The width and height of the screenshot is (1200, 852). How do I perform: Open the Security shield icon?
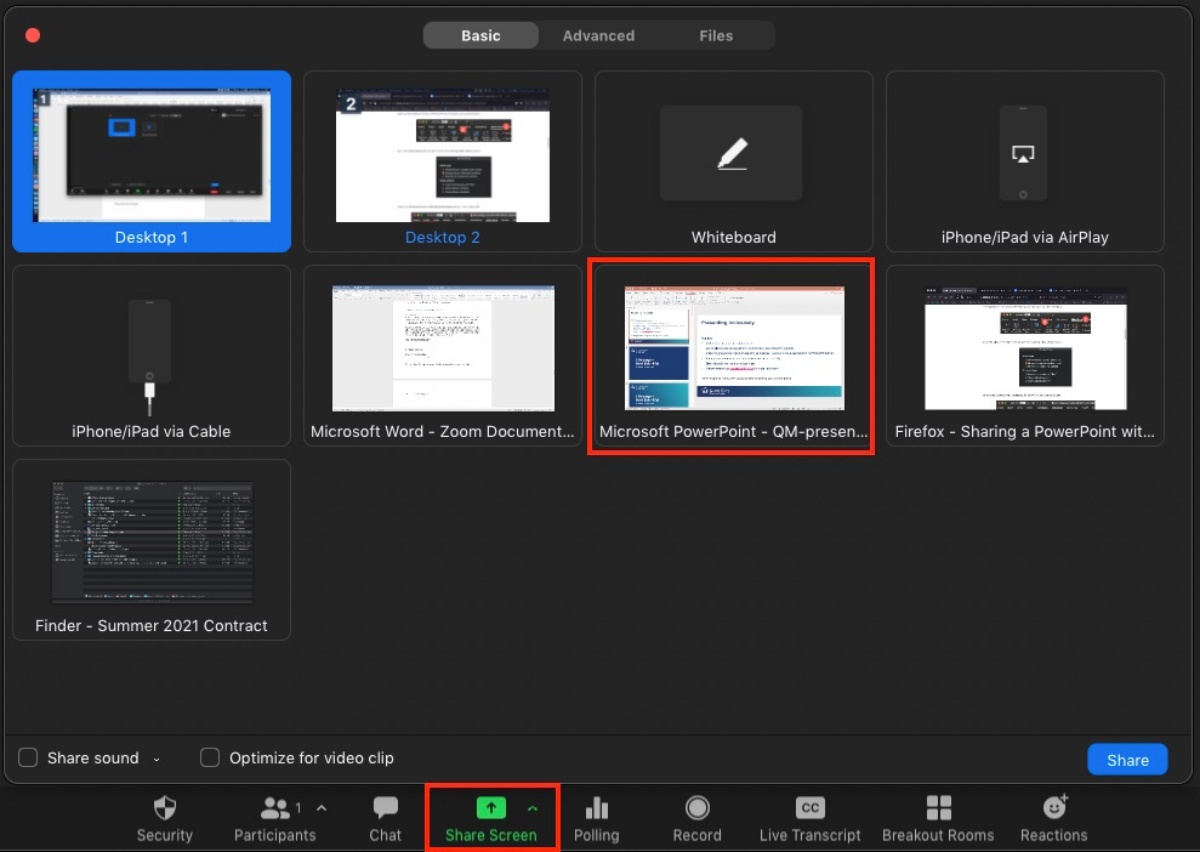(x=164, y=808)
